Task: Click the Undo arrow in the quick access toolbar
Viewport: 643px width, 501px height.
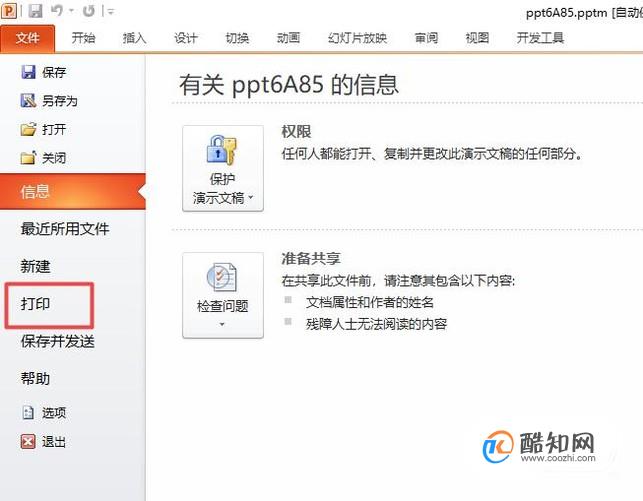Action: point(57,11)
